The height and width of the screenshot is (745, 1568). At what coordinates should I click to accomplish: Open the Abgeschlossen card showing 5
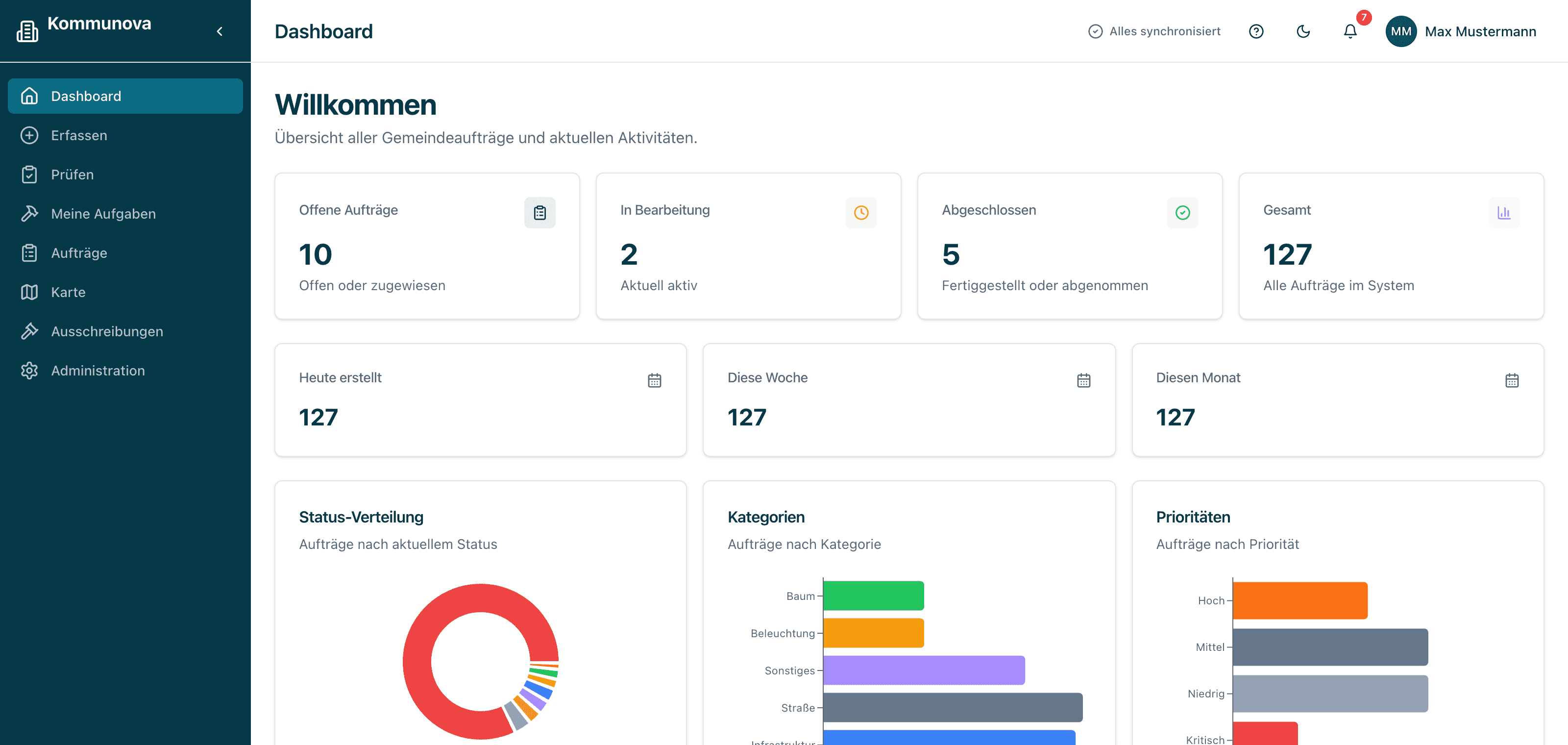[x=1070, y=246]
